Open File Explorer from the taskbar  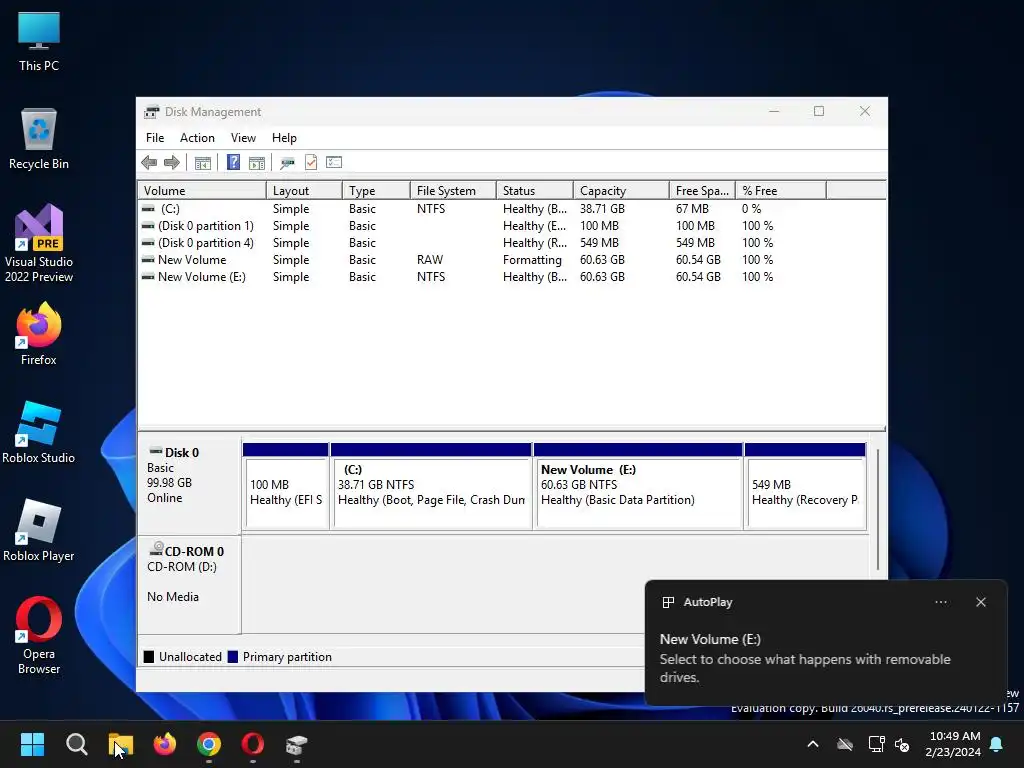(x=121, y=744)
